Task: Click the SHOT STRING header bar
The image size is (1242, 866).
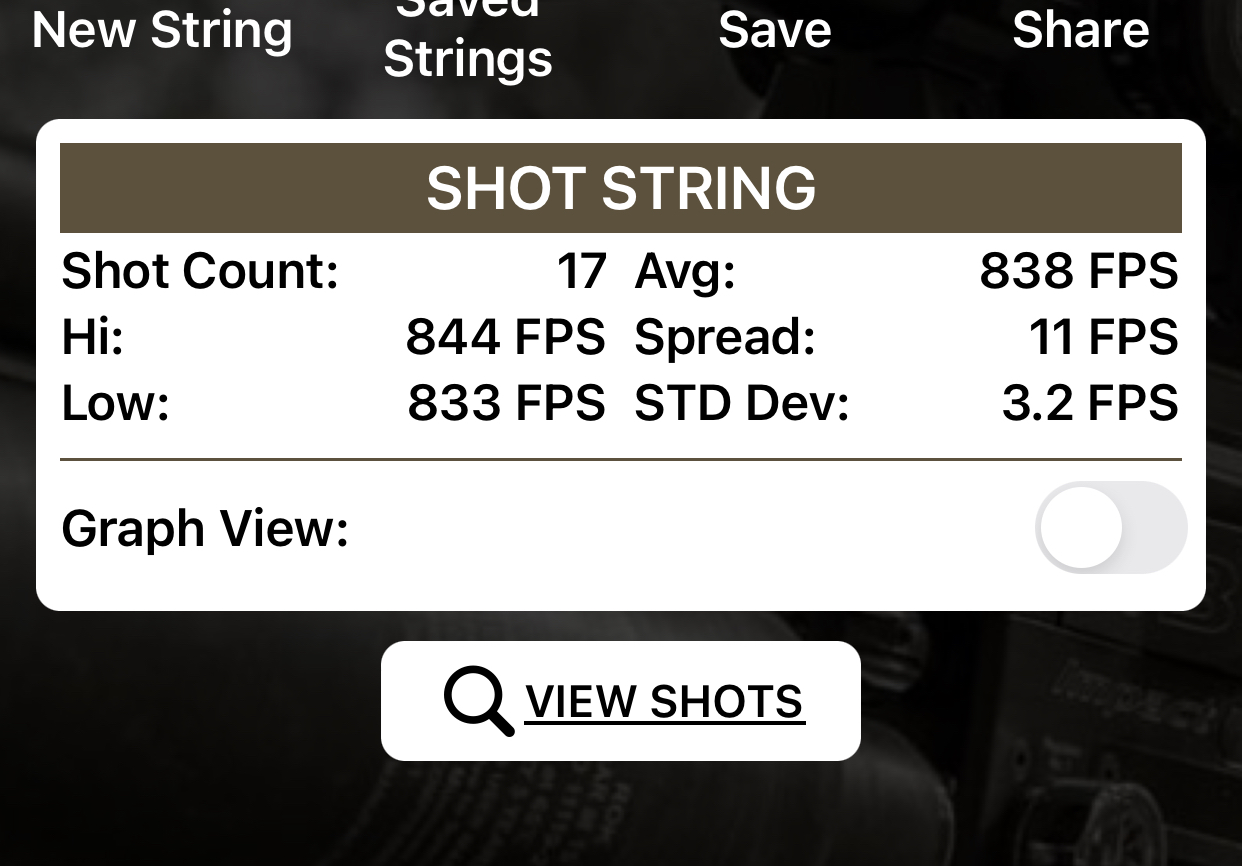Action: pyautogui.click(x=621, y=188)
